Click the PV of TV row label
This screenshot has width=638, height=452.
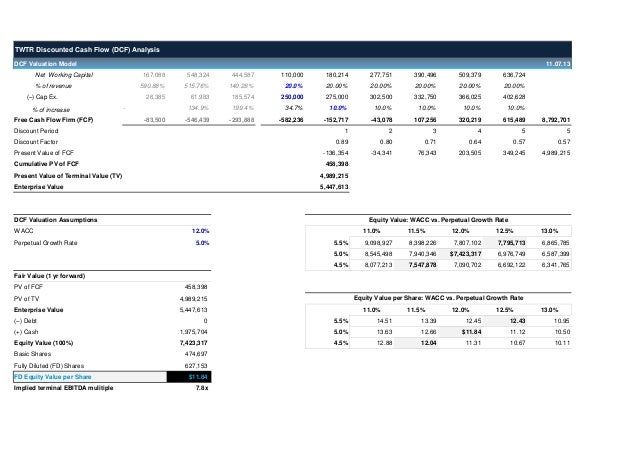tap(26, 299)
